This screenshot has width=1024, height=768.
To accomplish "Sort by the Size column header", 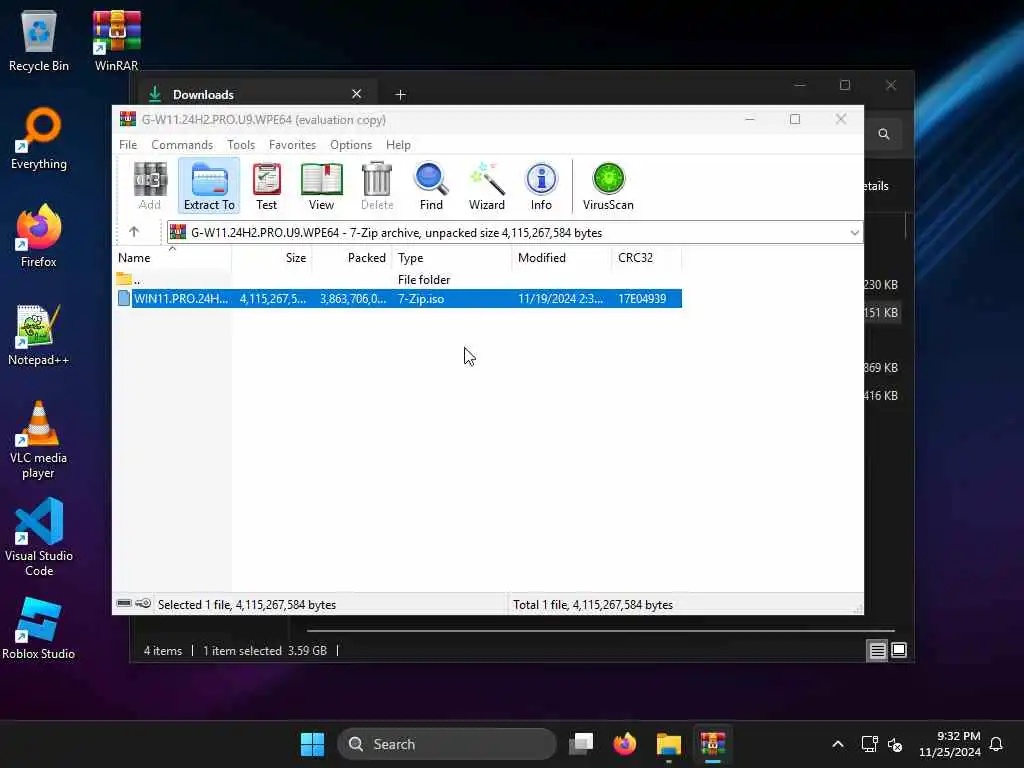I will [x=272, y=258].
